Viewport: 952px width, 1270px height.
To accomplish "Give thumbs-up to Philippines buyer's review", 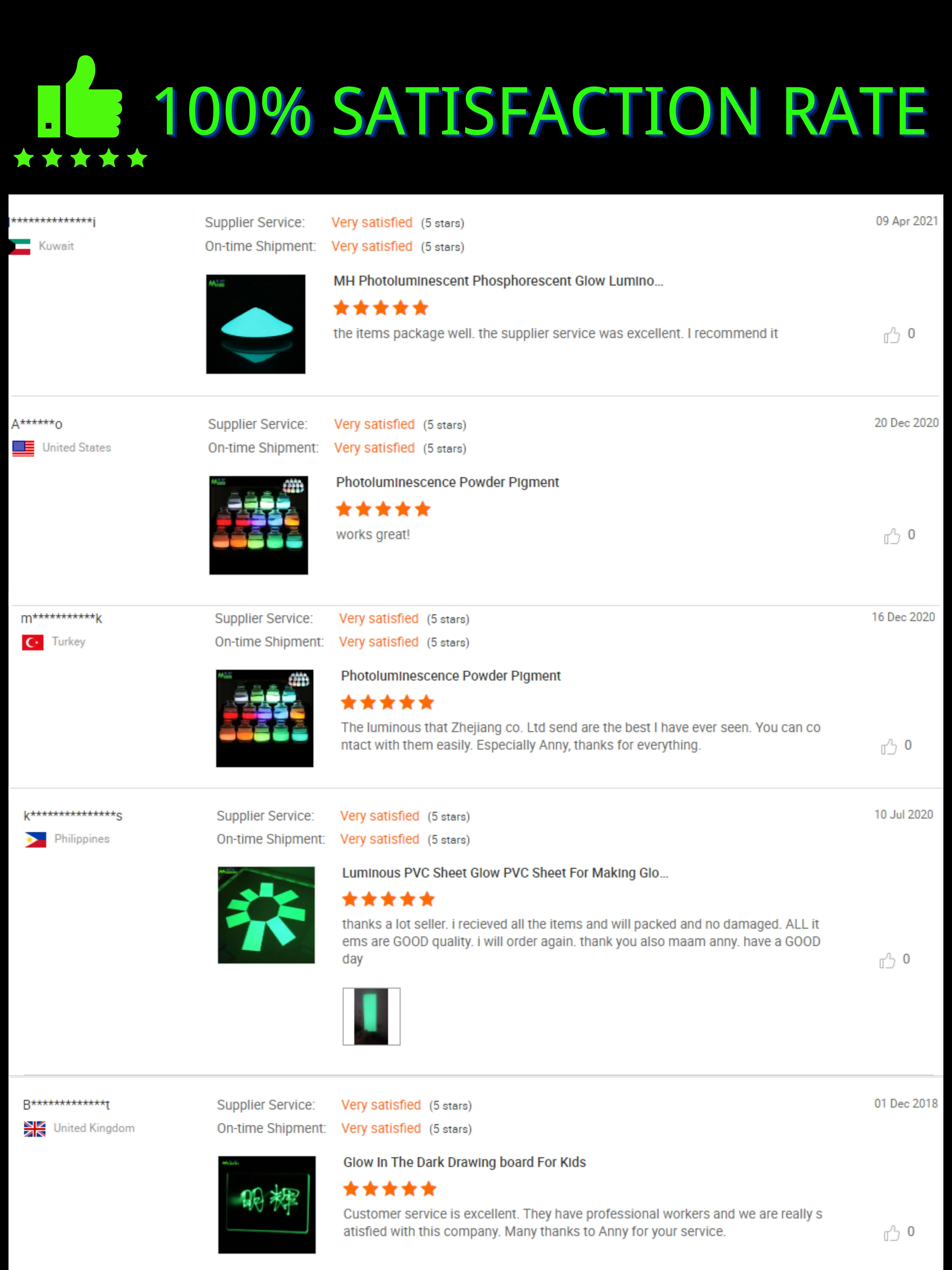I will coord(887,960).
